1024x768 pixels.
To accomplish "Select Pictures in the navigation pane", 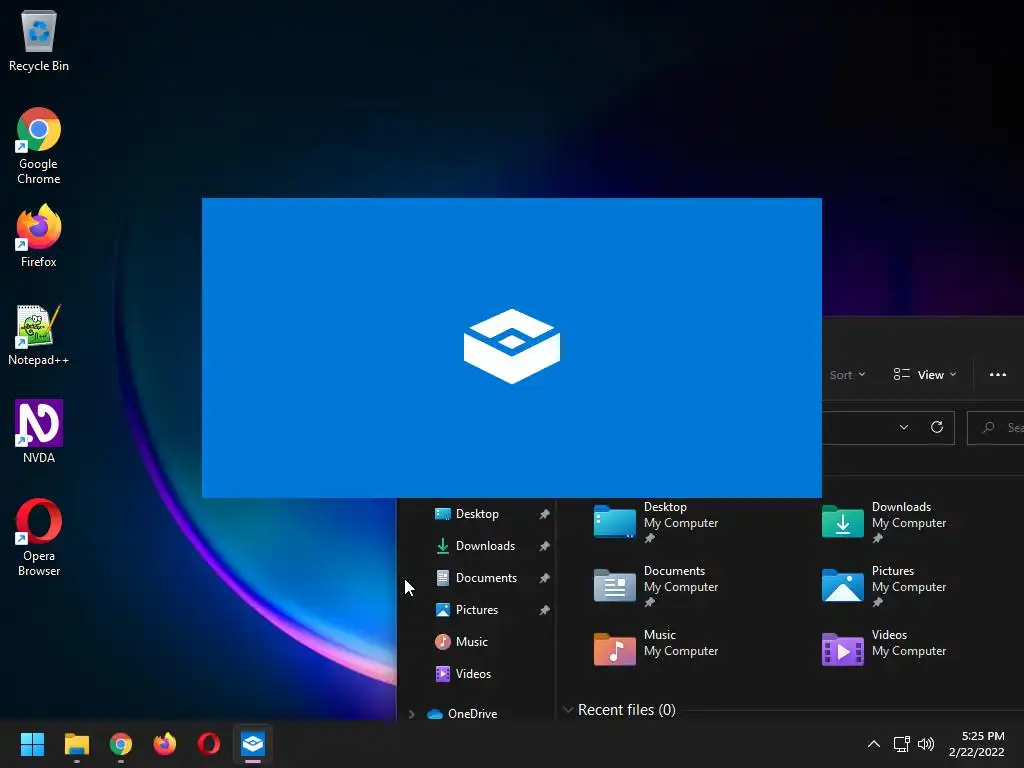I will [x=477, y=610].
